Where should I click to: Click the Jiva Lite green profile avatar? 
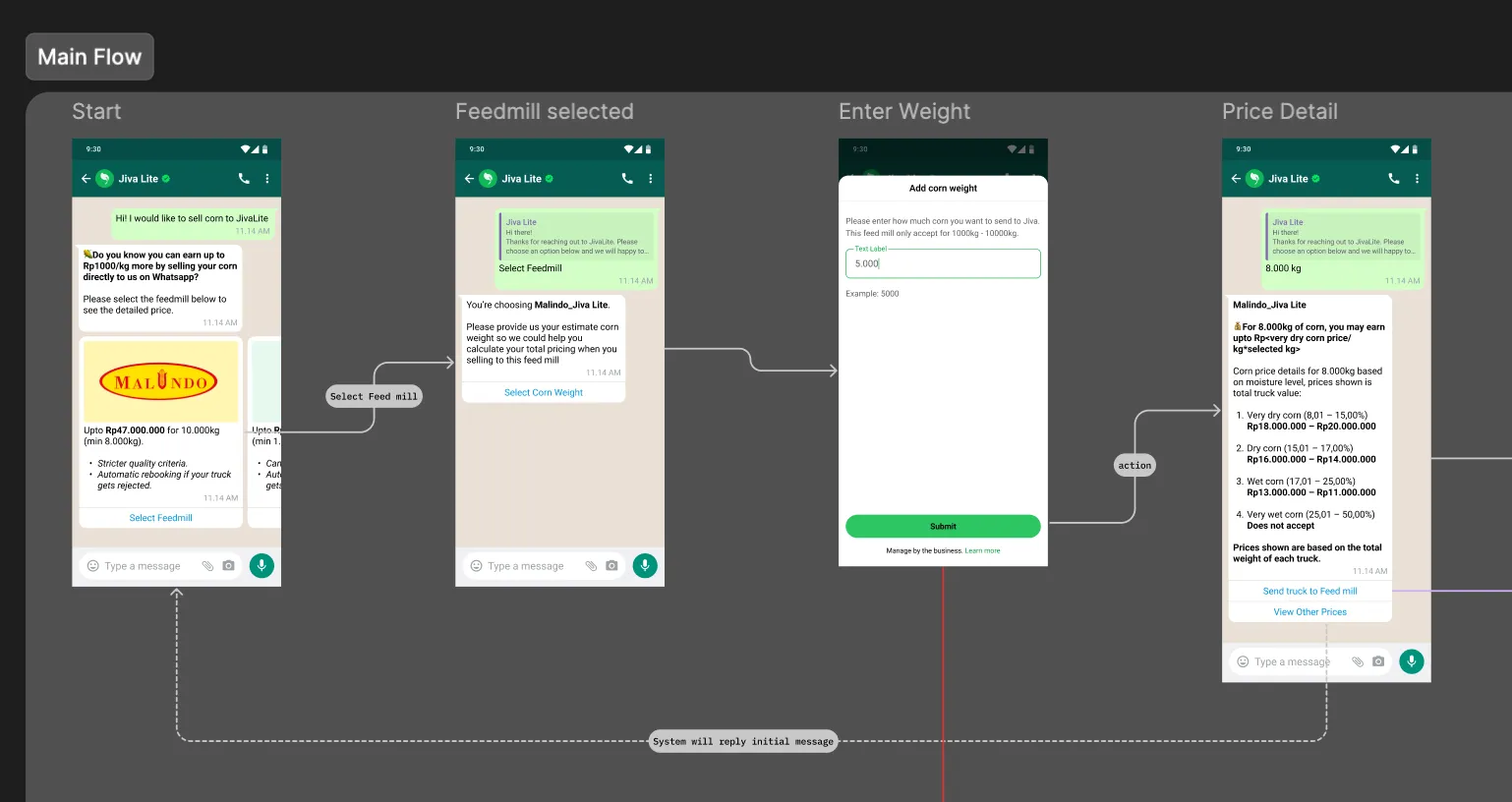click(x=104, y=178)
